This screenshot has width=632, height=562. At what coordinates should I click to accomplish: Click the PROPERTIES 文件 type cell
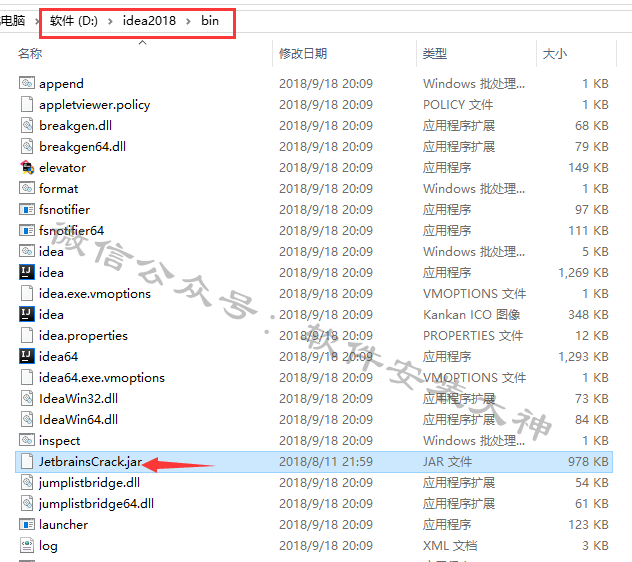(x=473, y=335)
